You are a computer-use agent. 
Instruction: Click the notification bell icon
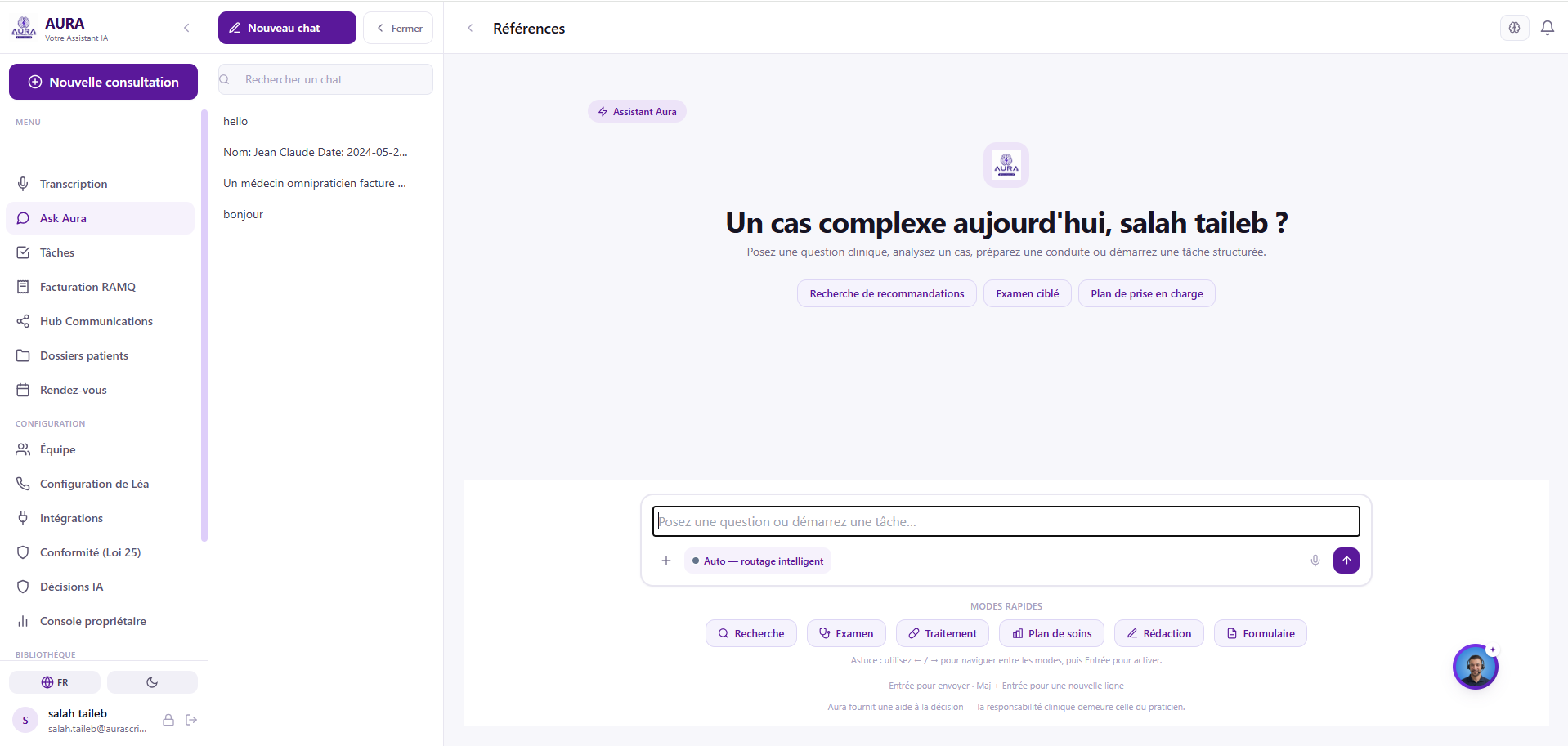coord(1547,28)
